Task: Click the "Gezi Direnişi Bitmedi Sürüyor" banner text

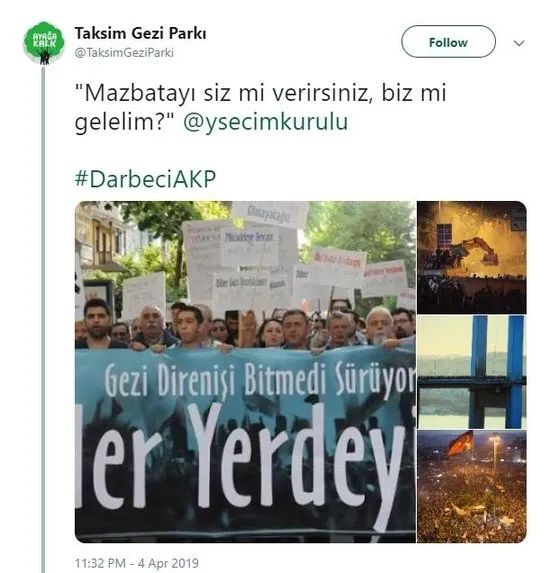Action: (x=260, y=379)
